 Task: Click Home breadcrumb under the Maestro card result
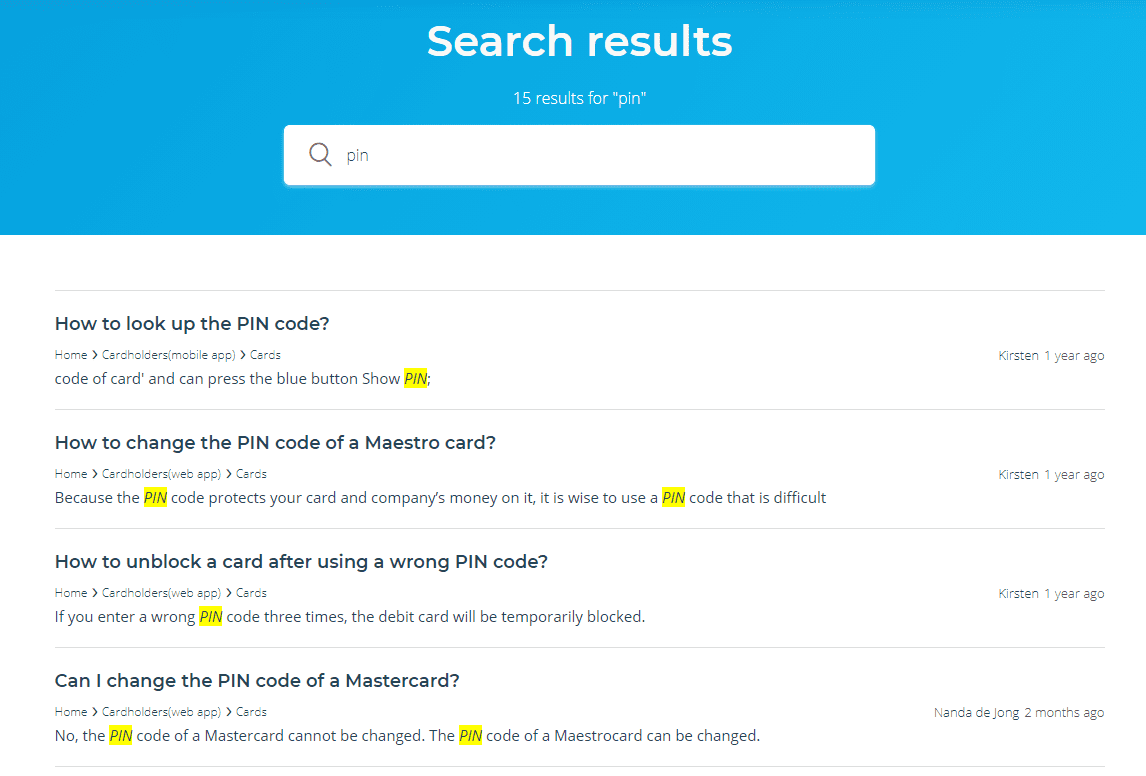pos(71,474)
